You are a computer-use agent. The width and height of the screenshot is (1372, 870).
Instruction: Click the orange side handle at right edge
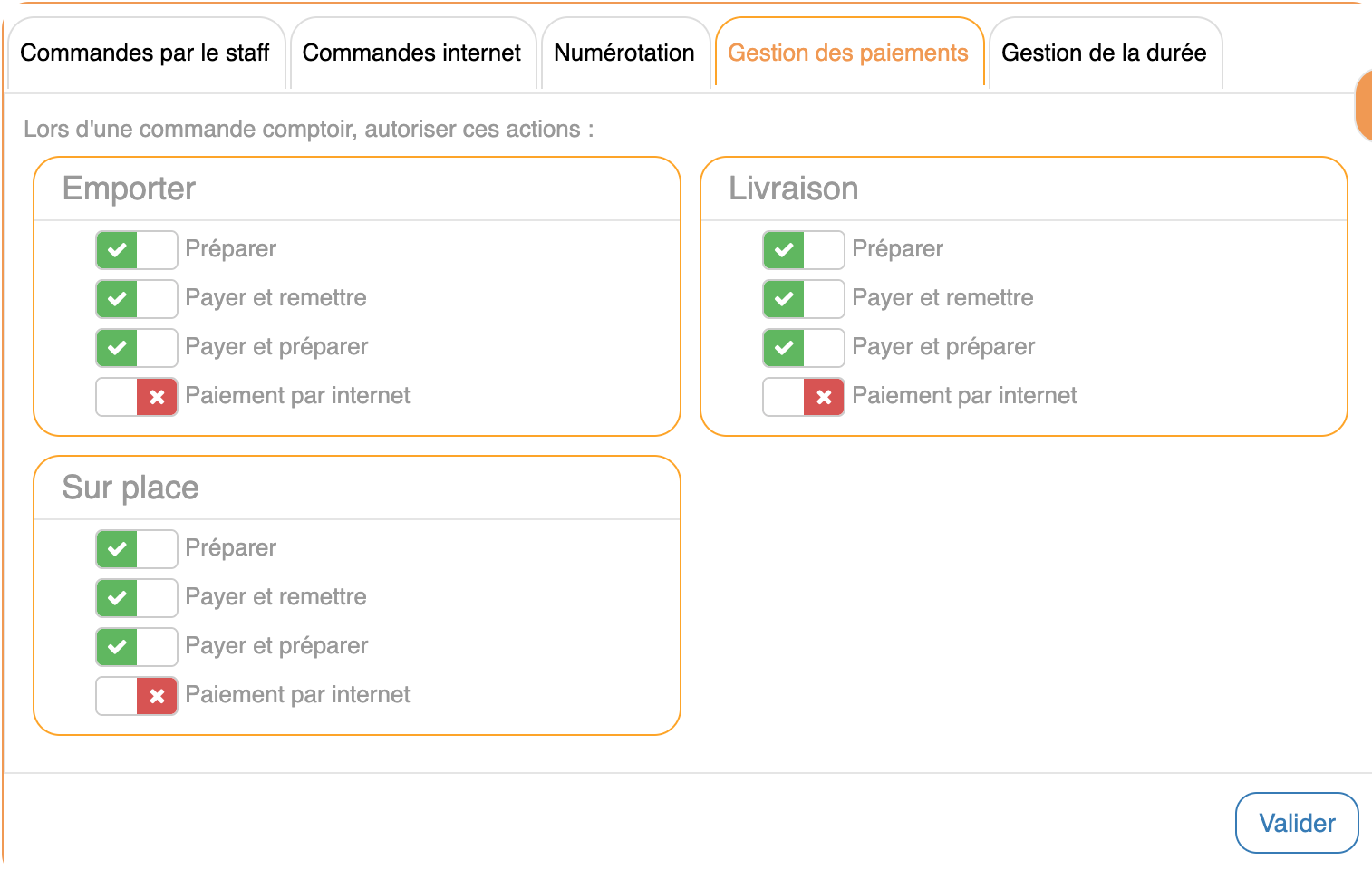[x=1364, y=105]
